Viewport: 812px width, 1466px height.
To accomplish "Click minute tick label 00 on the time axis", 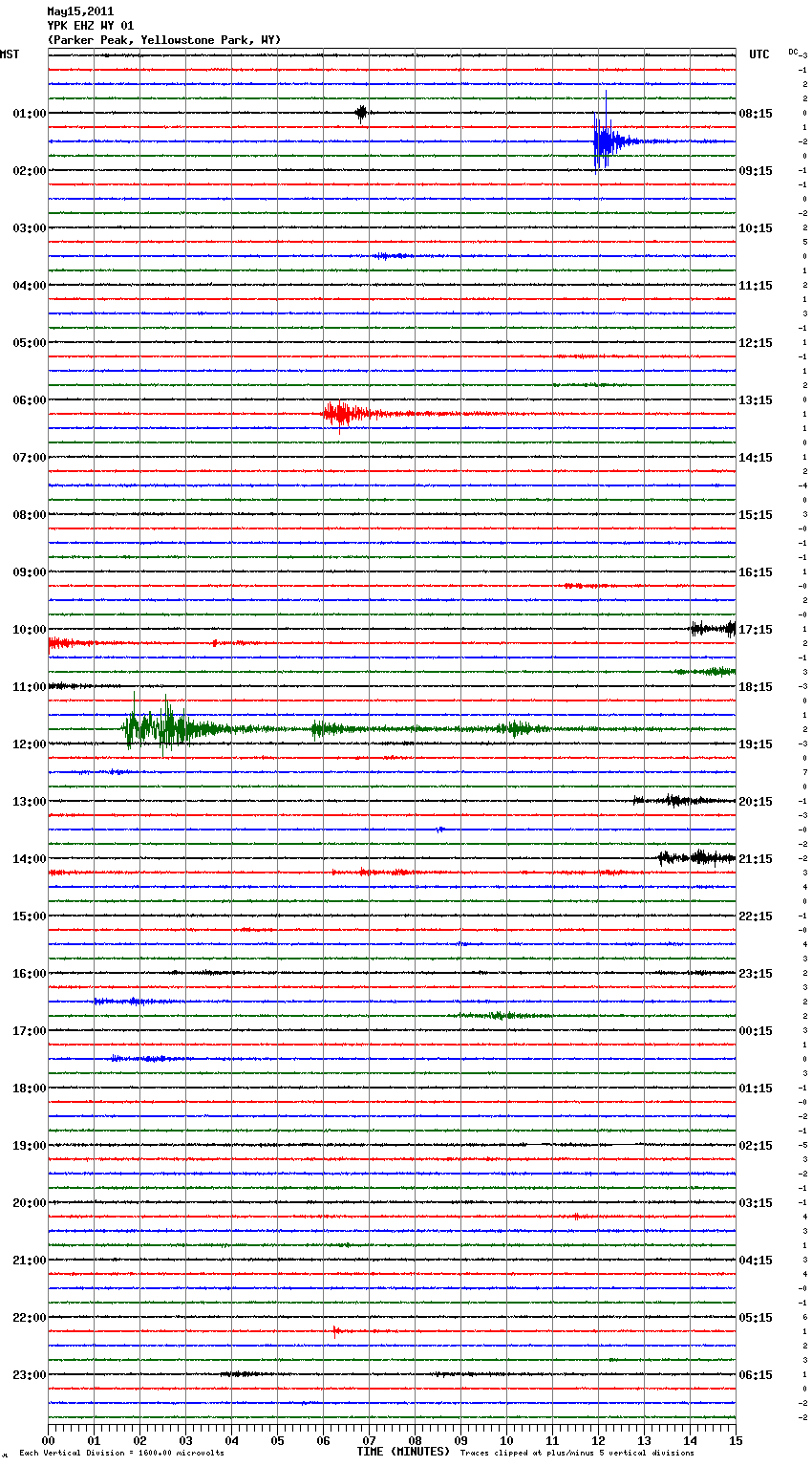I will tap(48, 1440).
